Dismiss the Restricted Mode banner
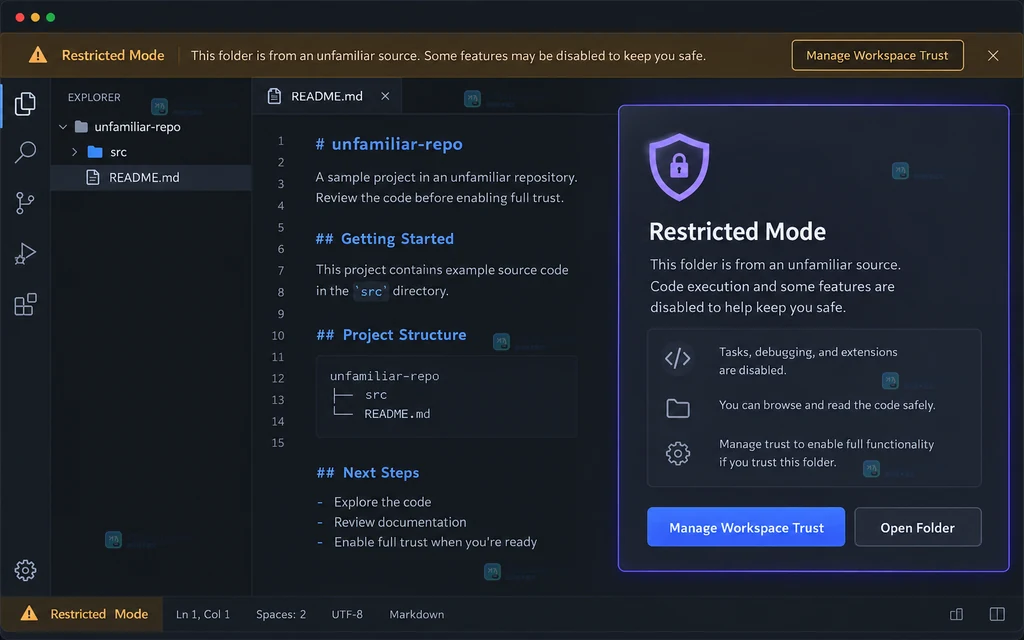 coord(993,56)
